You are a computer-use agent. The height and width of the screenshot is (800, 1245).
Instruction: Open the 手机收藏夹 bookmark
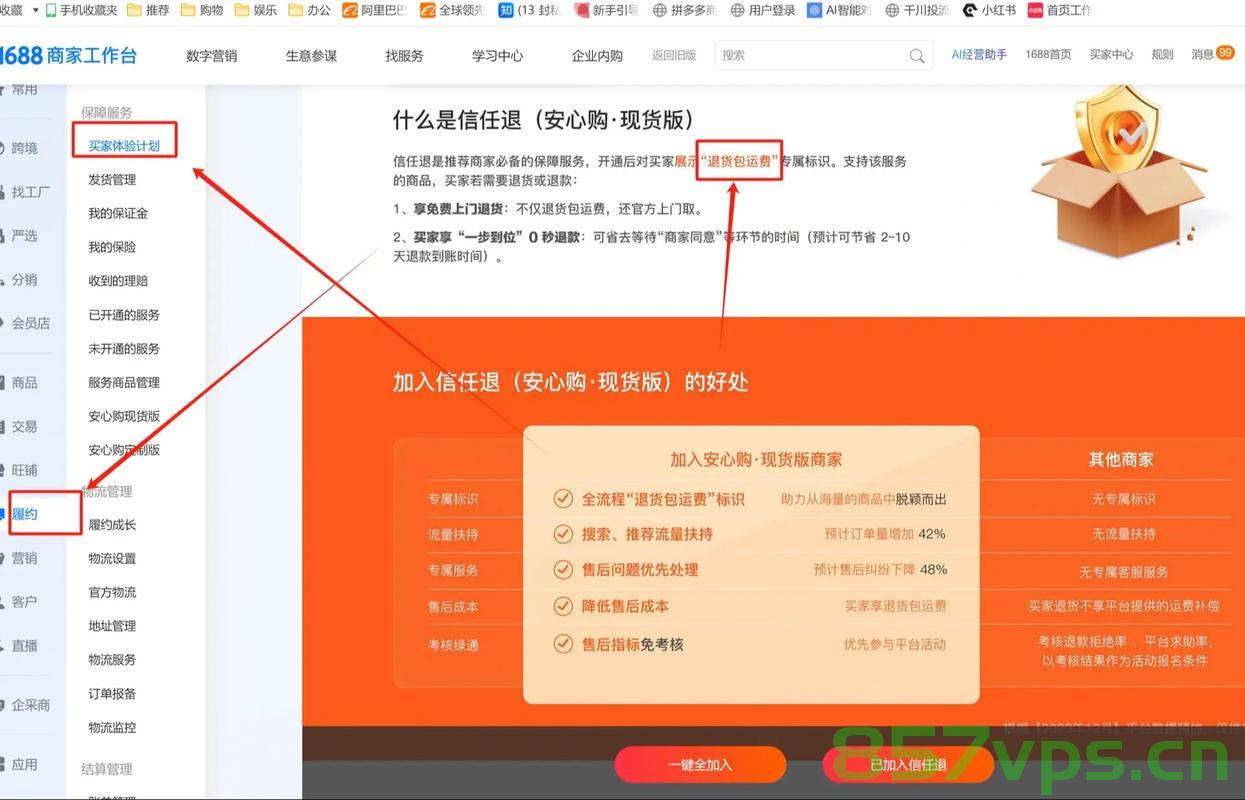(82, 10)
